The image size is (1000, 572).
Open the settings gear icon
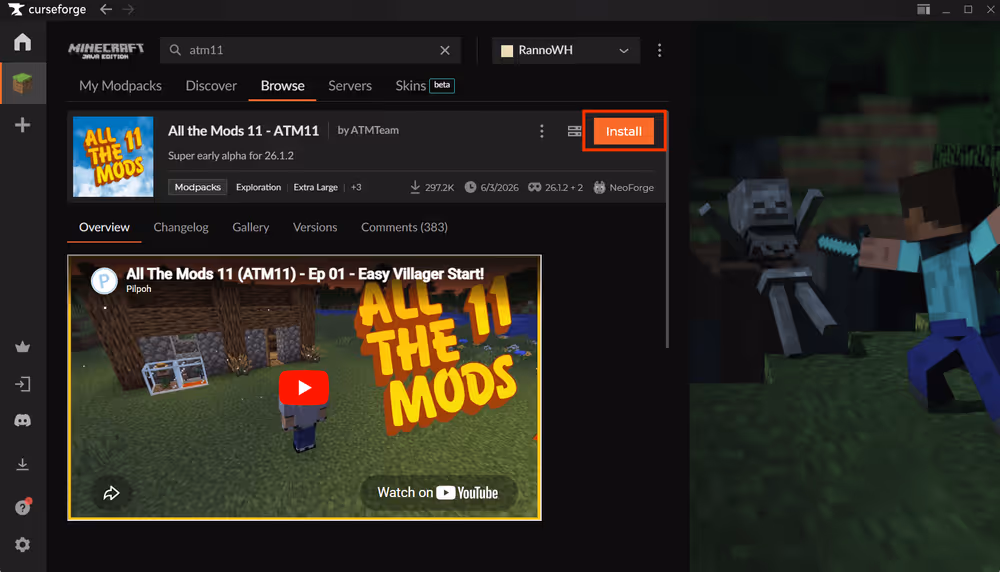(22, 545)
